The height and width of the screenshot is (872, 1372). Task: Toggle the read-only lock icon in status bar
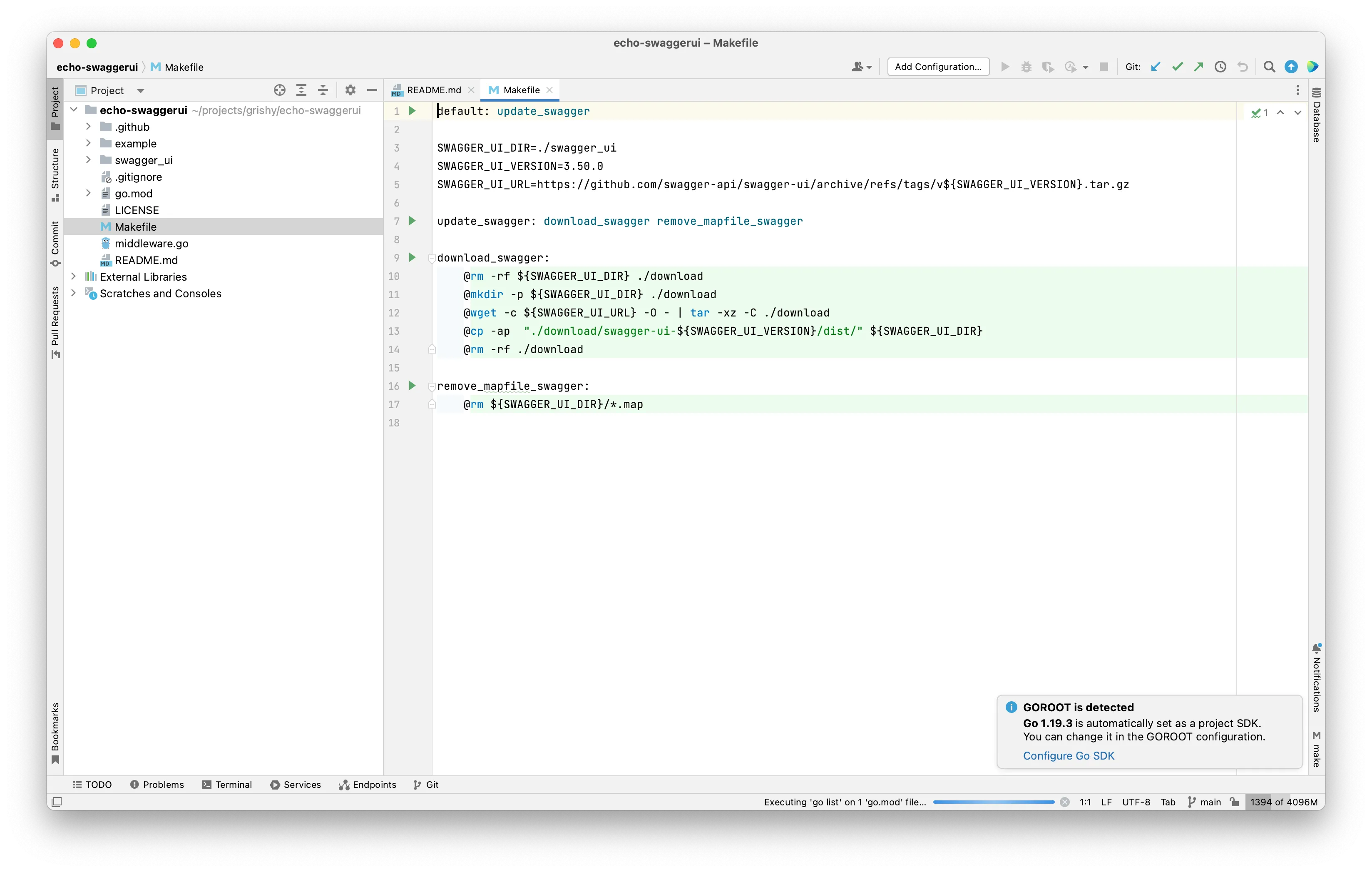[1234, 802]
